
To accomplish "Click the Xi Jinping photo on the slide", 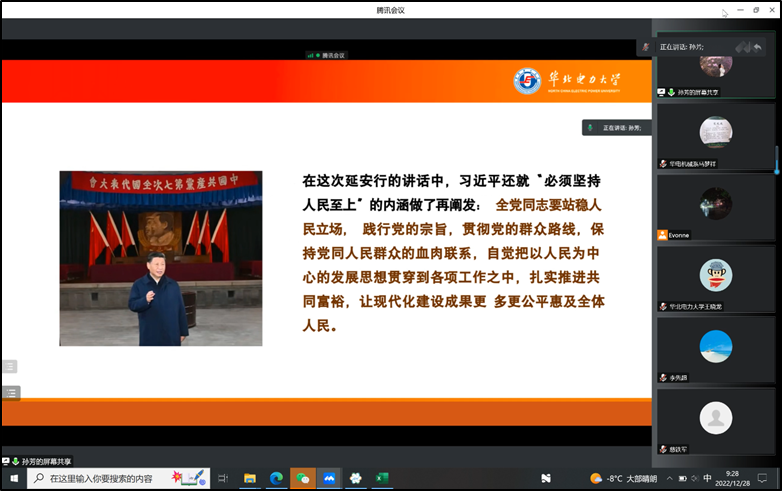I will click(x=161, y=258).
